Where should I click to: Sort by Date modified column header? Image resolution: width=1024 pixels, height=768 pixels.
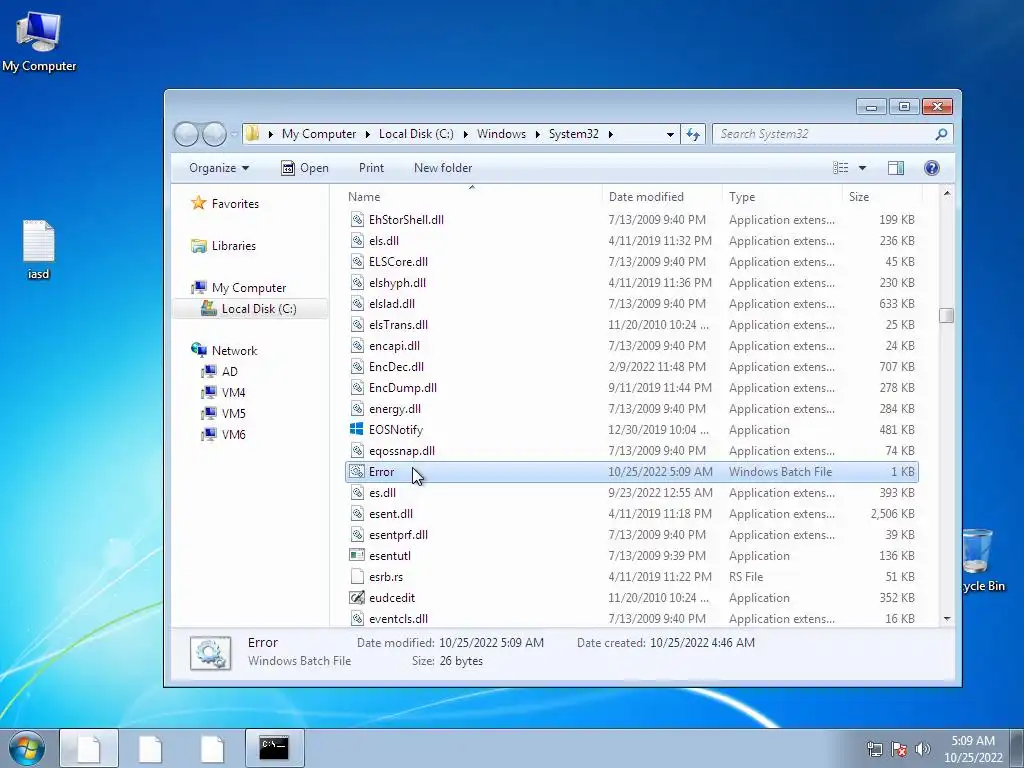pos(662,197)
